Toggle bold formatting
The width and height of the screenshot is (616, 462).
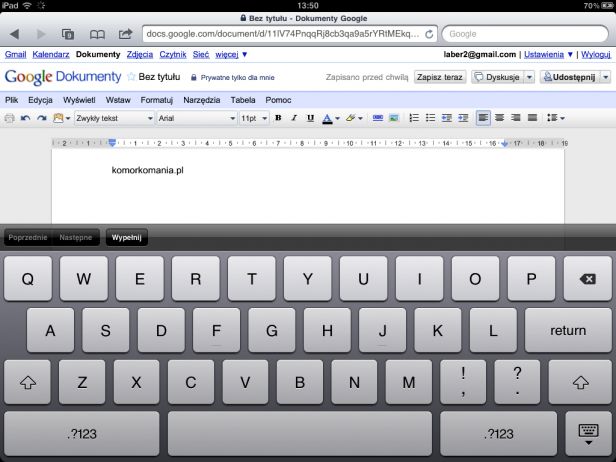pos(278,118)
